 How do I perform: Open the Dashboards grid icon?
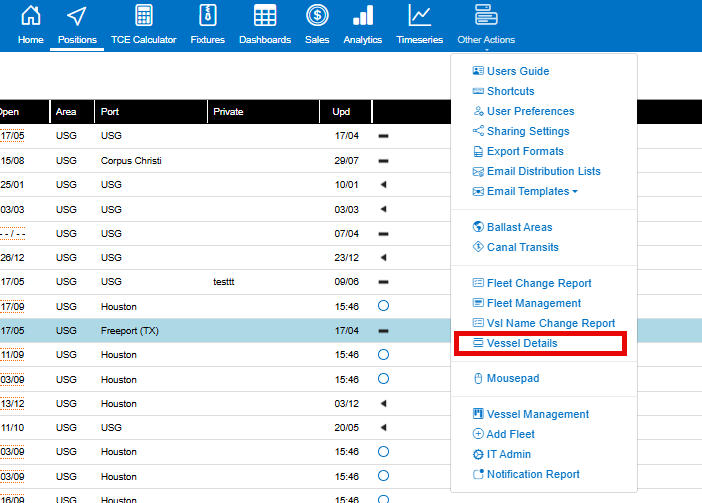[264, 24]
